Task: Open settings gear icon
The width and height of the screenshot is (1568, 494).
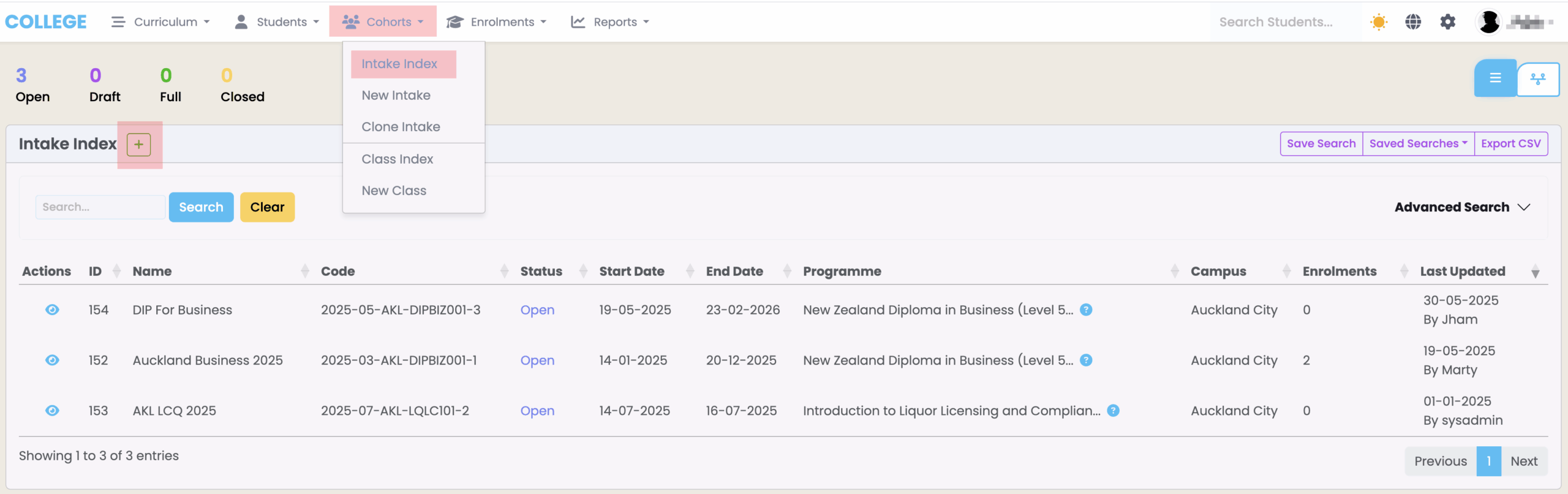Action: [x=1447, y=22]
